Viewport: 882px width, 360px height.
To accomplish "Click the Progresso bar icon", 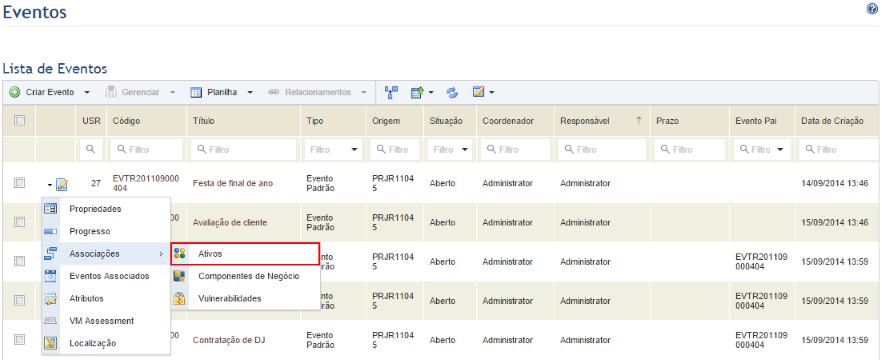I will click(x=50, y=231).
